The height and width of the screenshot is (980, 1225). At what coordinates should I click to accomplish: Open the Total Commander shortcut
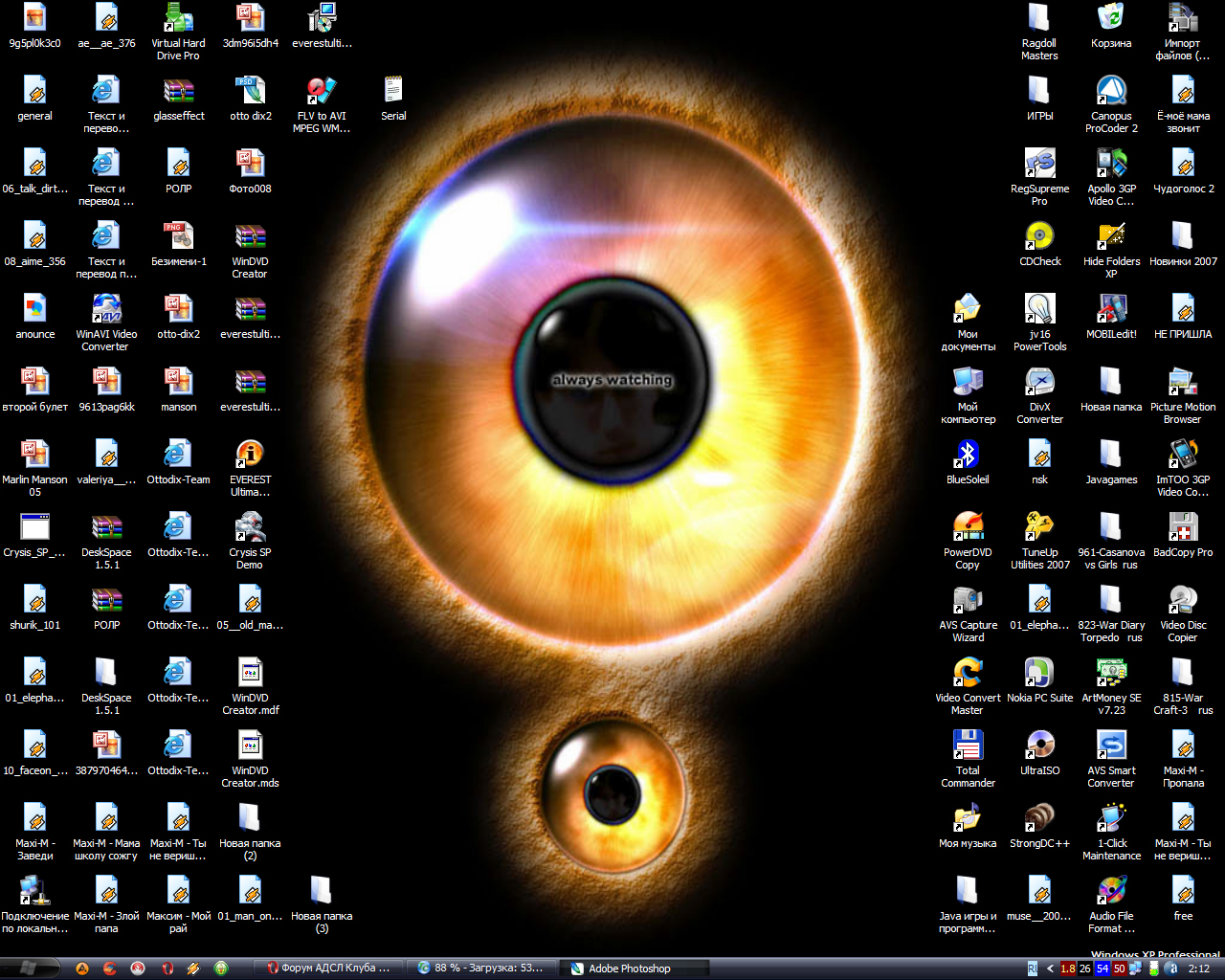click(968, 746)
